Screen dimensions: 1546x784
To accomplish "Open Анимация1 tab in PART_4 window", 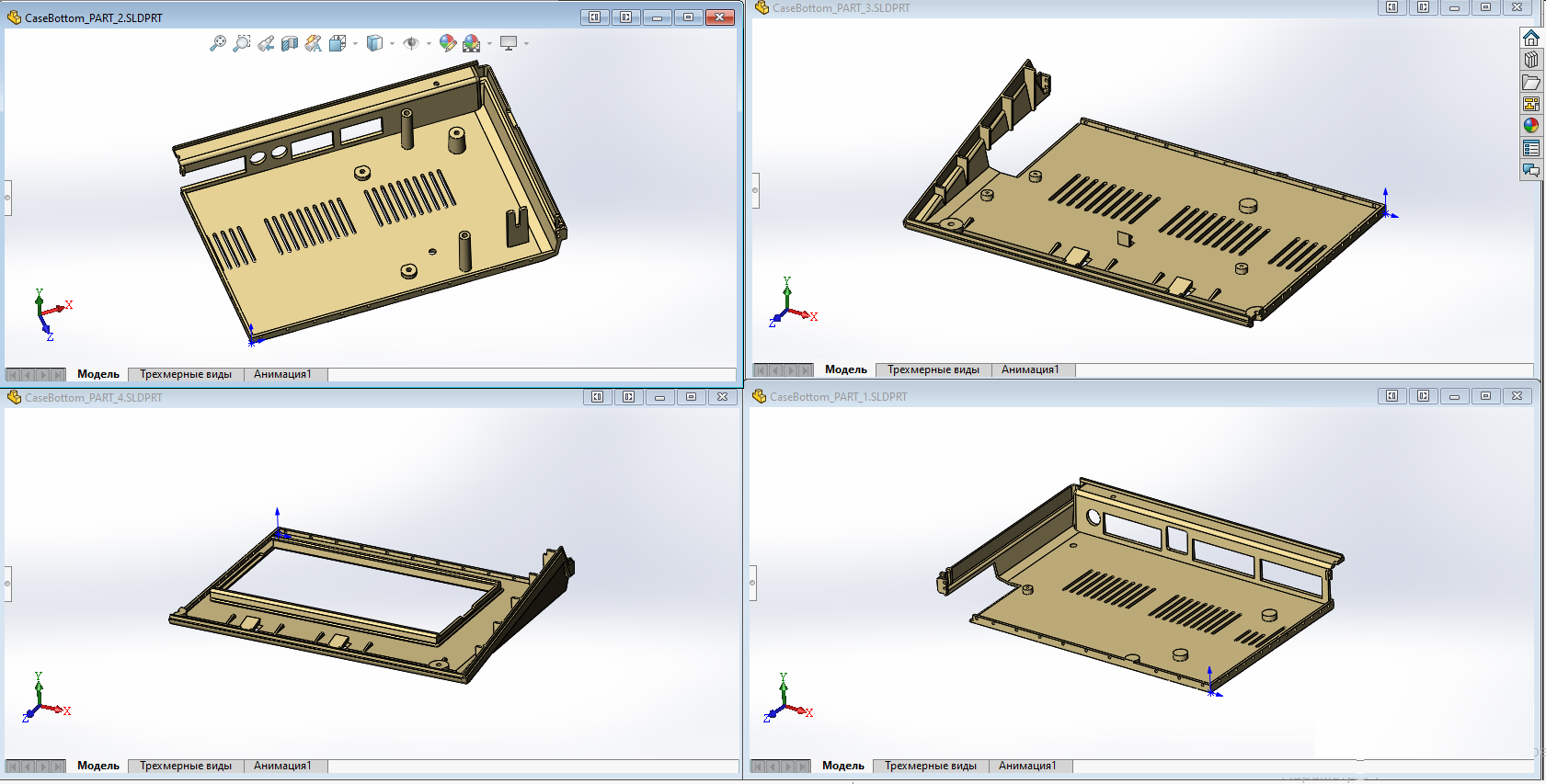I will [x=283, y=766].
